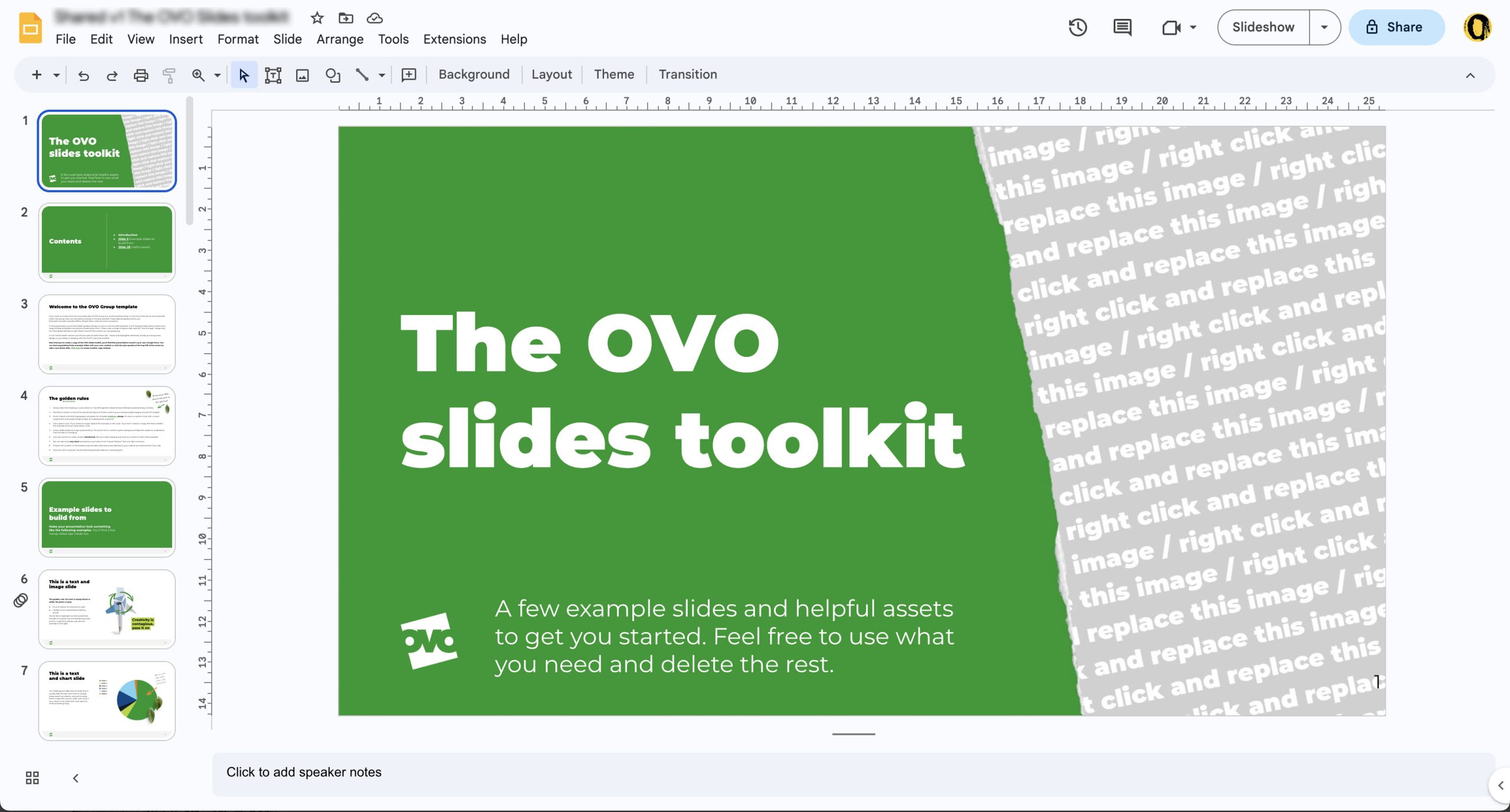Open version history clock icon
The width and height of the screenshot is (1510, 812).
coord(1078,27)
